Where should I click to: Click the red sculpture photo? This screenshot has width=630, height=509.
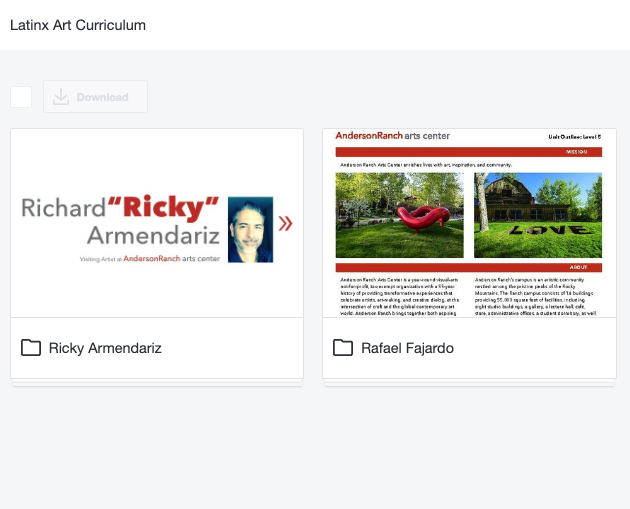pyautogui.click(x=399, y=215)
